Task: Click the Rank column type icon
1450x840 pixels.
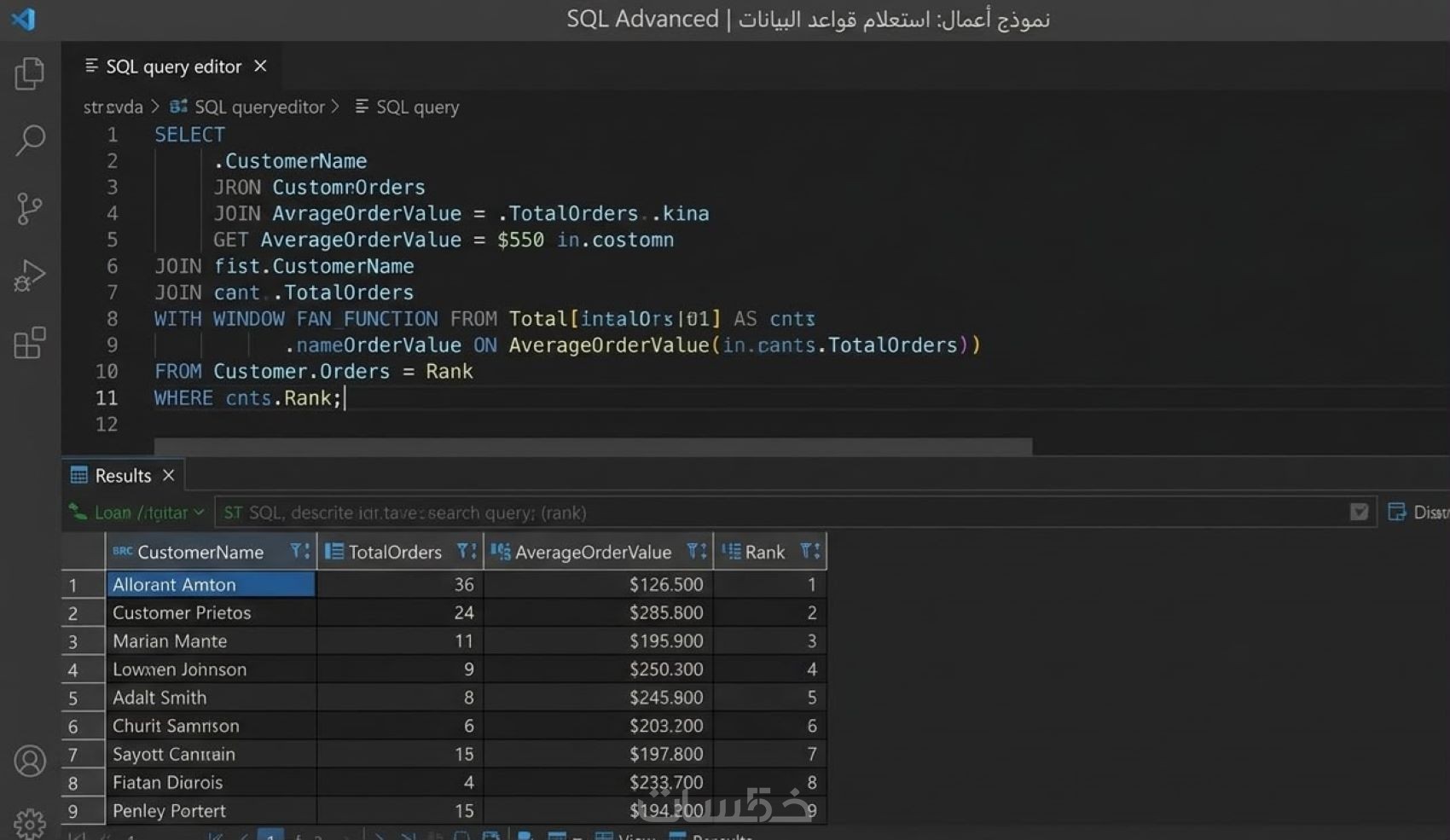Action: (x=731, y=552)
